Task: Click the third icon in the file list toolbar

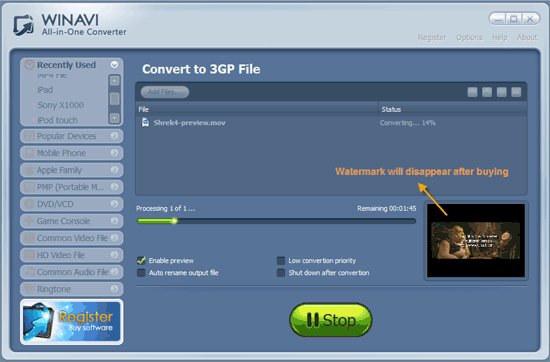Action: click(x=502, y=92)
